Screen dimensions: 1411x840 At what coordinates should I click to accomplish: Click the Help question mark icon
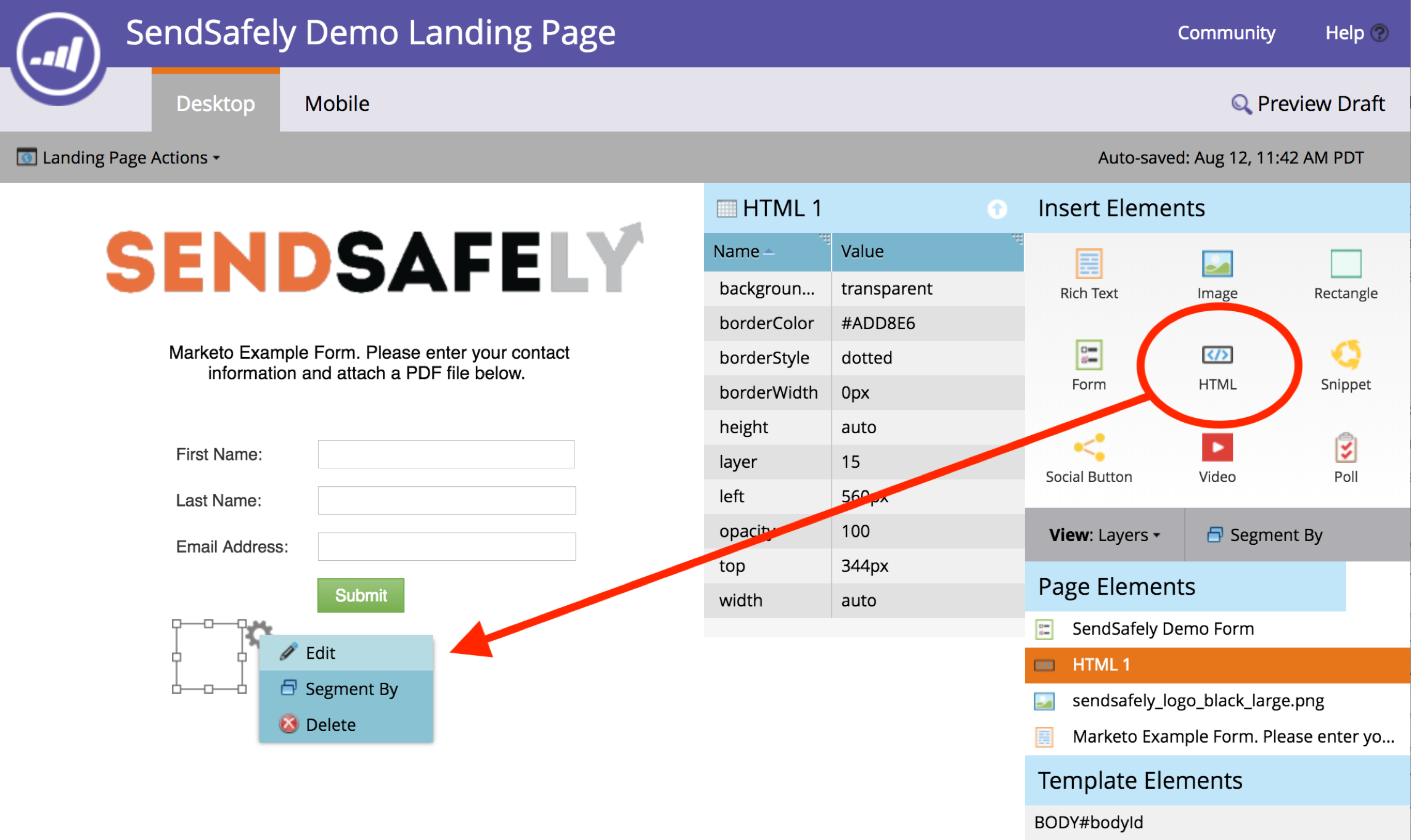(1380, 33)
